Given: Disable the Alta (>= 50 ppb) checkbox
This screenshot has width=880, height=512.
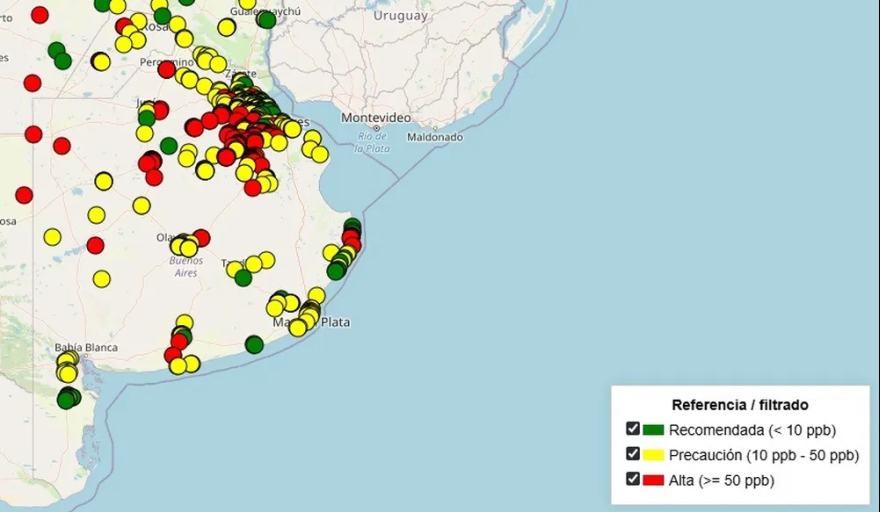Looking at the screenshot, I should (633, 479).
